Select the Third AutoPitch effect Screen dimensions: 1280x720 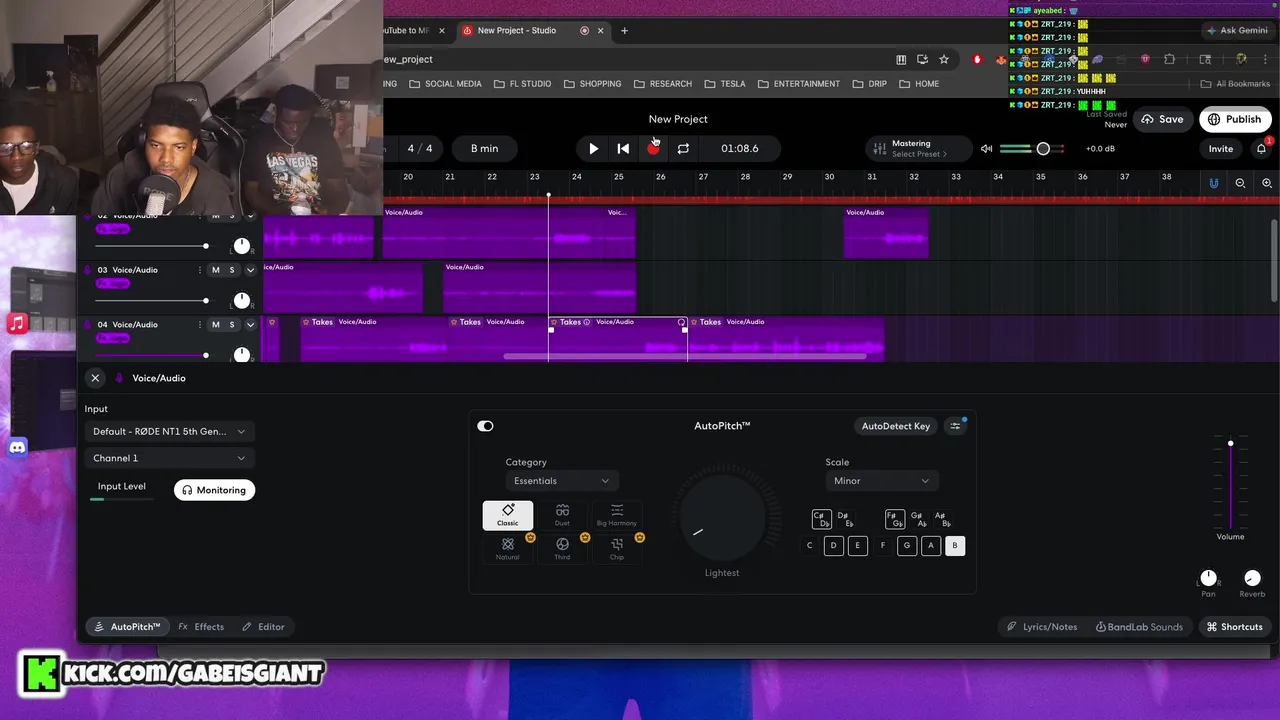(x=562, y=549)
